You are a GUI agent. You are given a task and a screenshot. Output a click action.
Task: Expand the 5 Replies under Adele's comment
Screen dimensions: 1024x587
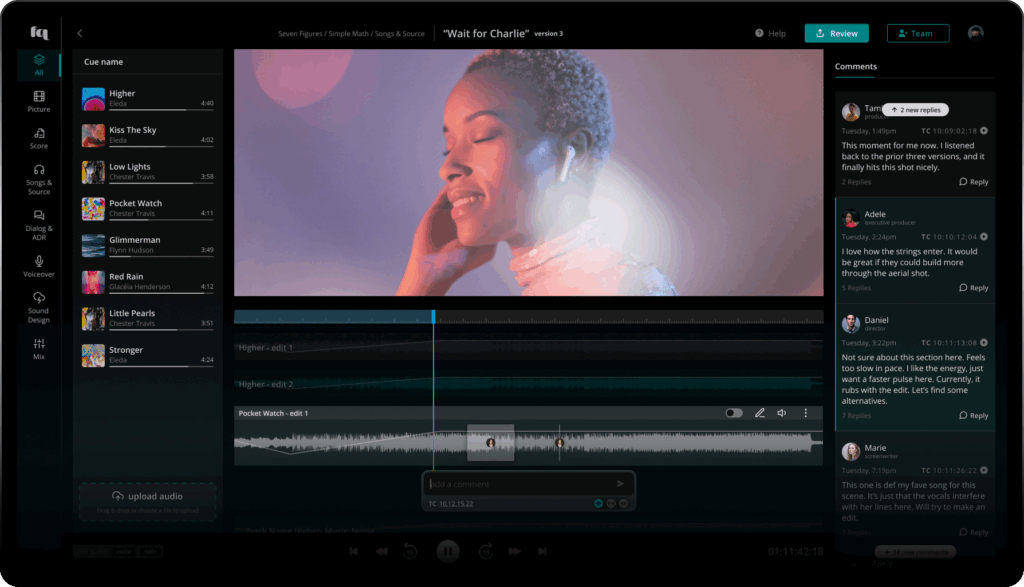(x=857, y=288)
